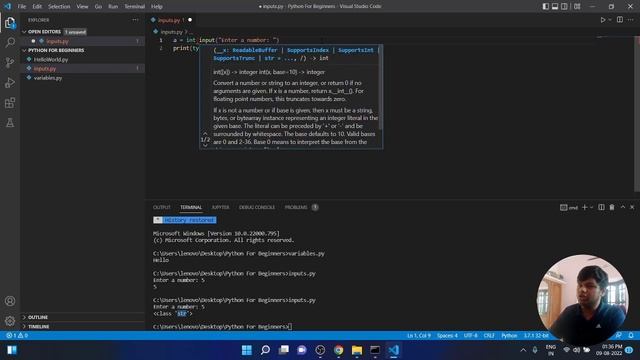Close the terminal panel
The image size is (640, 360).
(632, 207)
